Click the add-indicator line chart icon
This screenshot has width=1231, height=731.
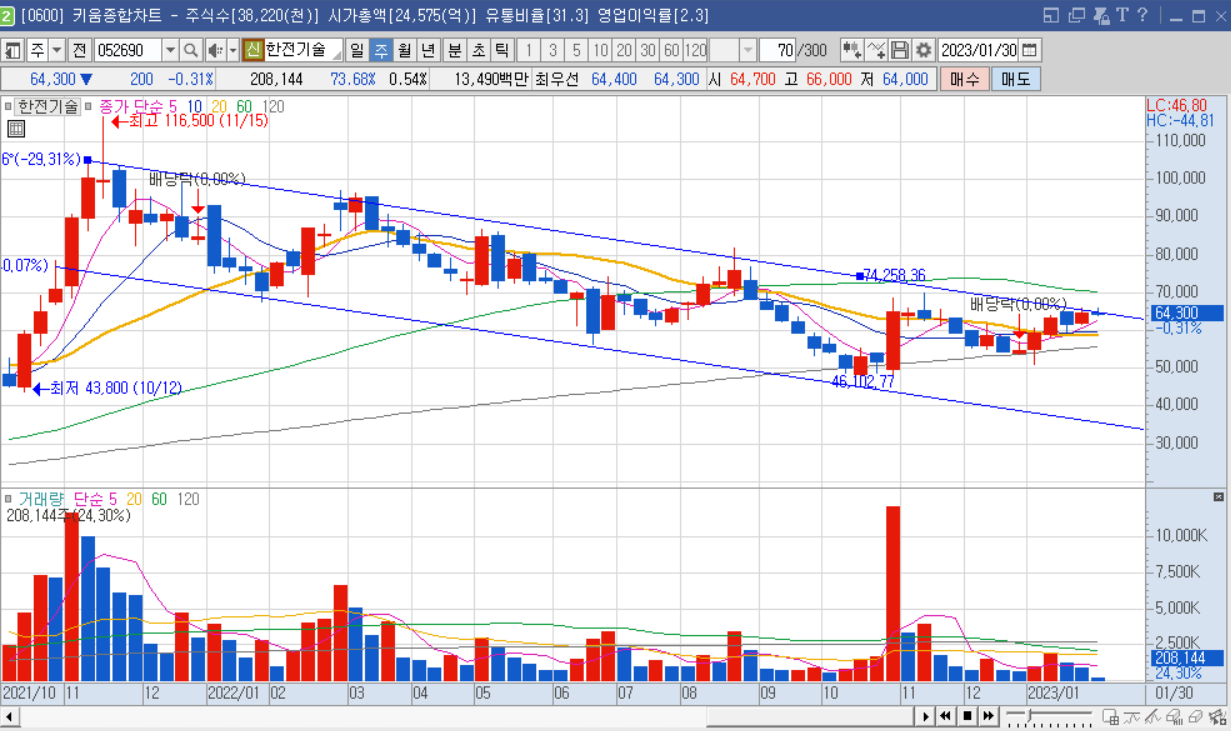877,50
